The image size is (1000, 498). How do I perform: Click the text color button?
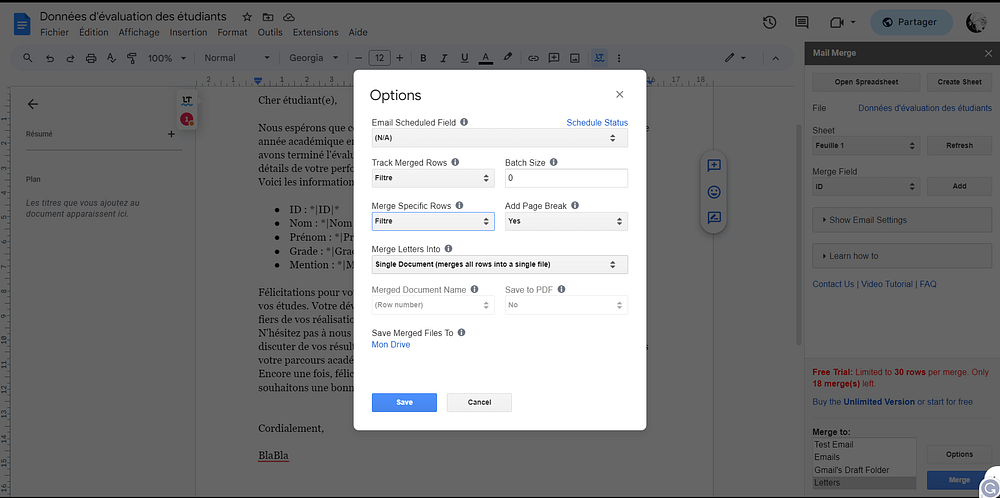[x=485, y=58]
